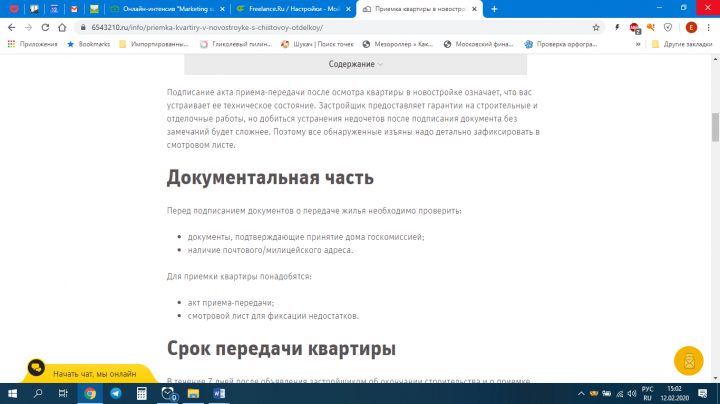The image size is (720, 404).
Task: Open the pinned calendar tab showing 12
Action: point(54,9)
